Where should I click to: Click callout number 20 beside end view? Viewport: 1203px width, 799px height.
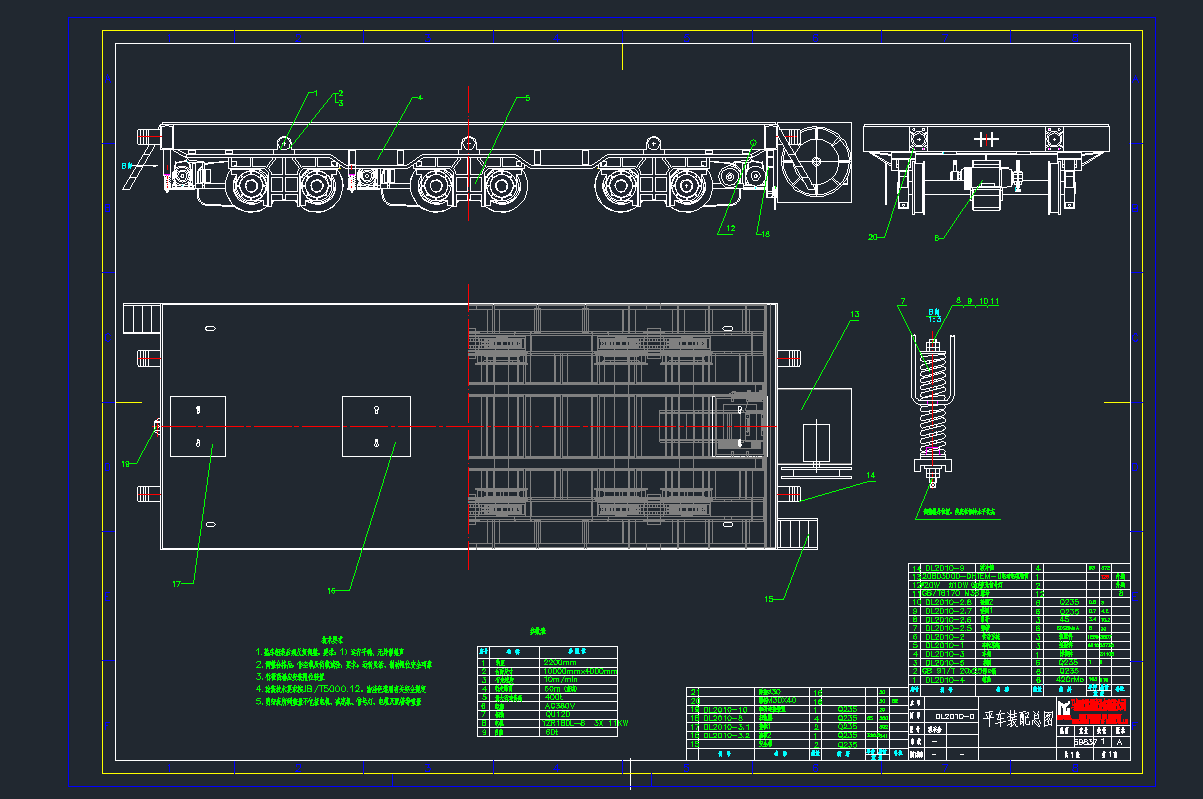point(872,237)
